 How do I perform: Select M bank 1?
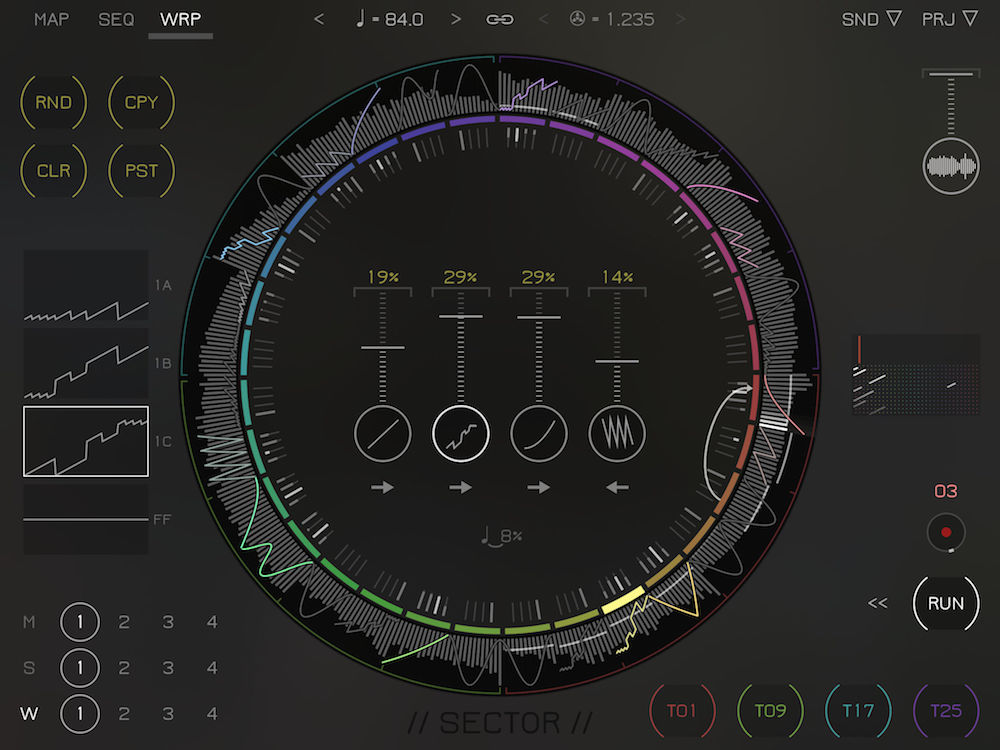tap(80, 622)
